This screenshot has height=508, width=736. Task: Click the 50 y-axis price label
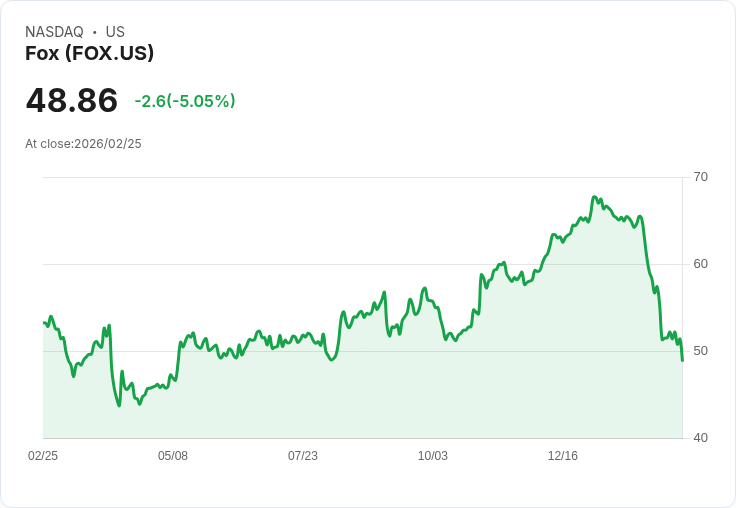coord(700,351)
